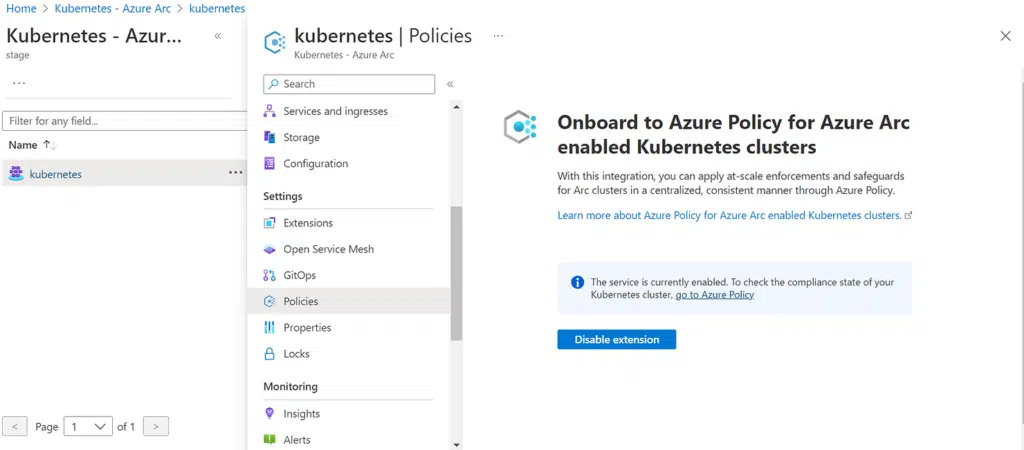1024x450 pixels.
Task: Open the kubernetes cluster name link
Action: point(56,174)
